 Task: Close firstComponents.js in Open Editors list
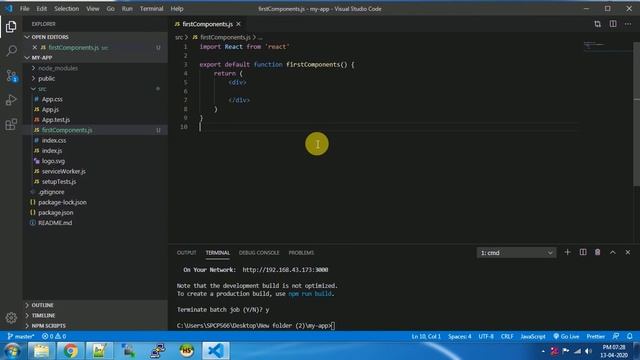pyautogui.click(x=35, y=47)
